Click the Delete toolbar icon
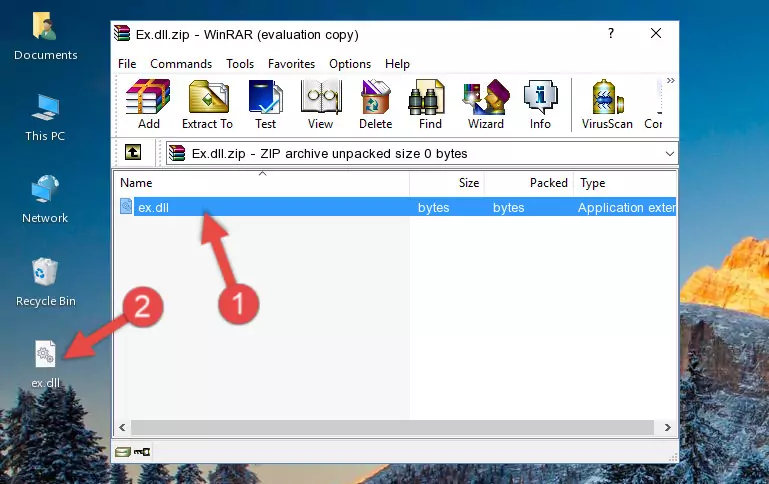This screenshot has height=484, width=769. pyautogui.click(x=375, y=104)
